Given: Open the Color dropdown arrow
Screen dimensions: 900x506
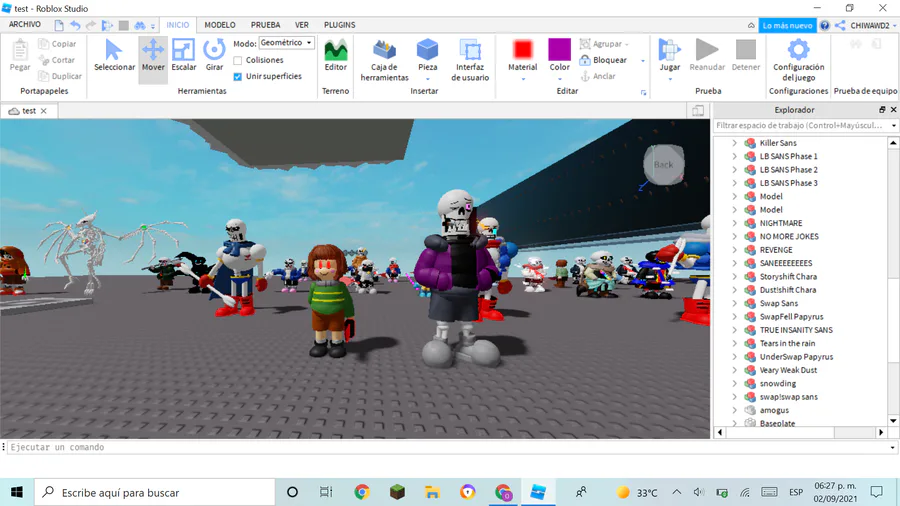Looking at the screenshot, I should [x=560, y=79].
